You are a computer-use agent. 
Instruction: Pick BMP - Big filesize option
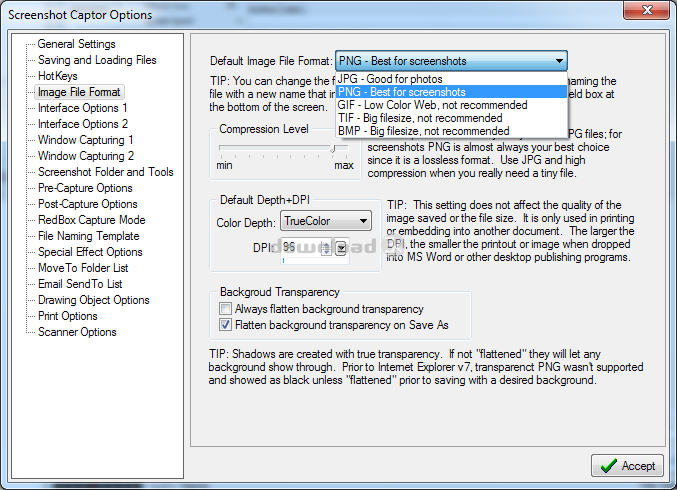[x=451, y=131]
